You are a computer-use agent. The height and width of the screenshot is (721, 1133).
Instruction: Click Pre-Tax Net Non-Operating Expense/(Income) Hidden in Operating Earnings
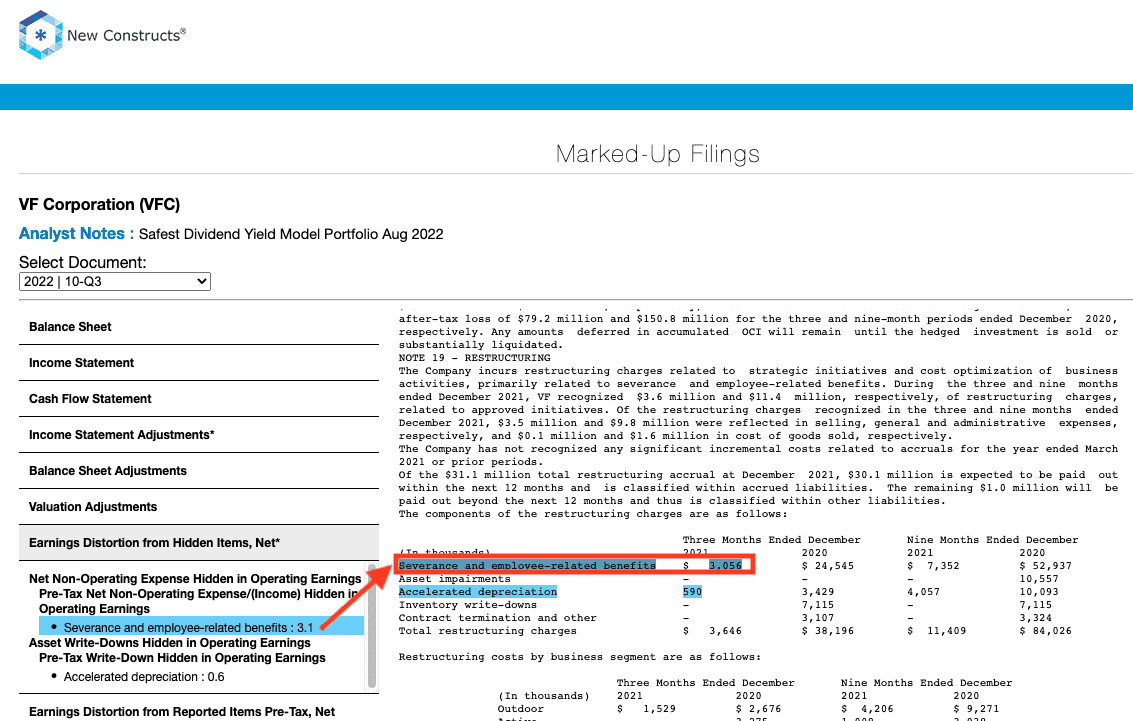tap(199, 601)
